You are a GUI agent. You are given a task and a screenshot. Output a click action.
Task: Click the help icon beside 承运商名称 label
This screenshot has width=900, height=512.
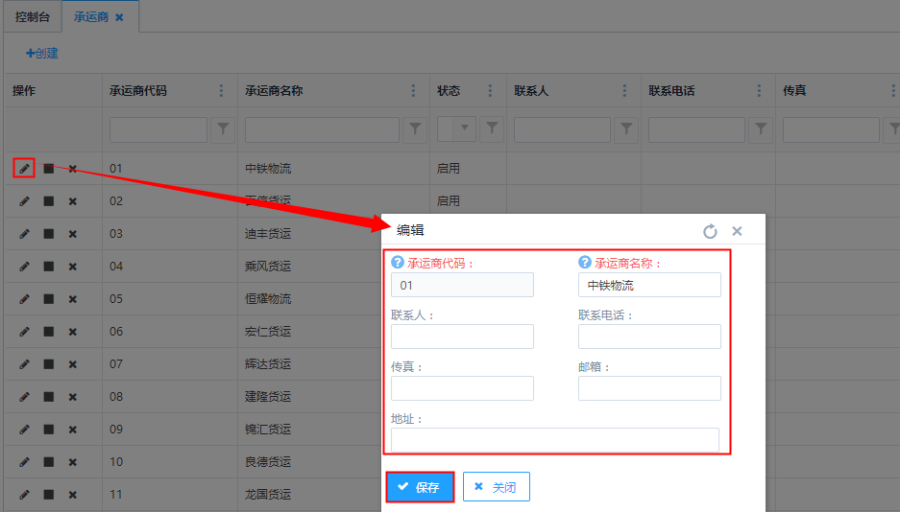point(585,263)
